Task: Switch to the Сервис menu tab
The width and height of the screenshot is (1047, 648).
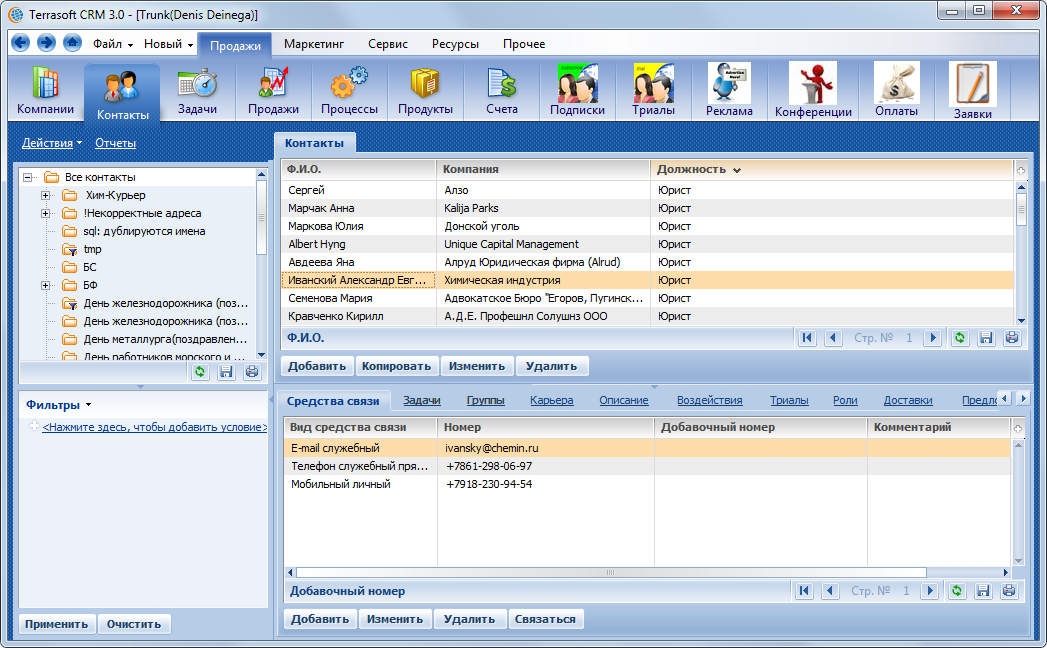Action: [x=387, y=44]
